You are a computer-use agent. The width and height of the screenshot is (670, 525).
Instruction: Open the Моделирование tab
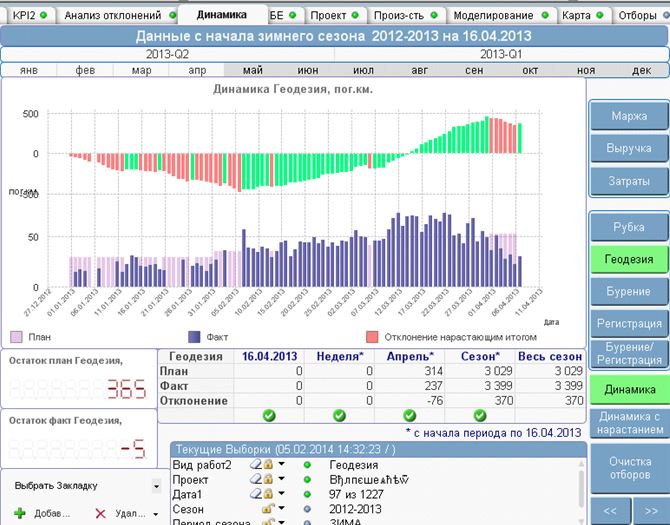pos(494,16)
